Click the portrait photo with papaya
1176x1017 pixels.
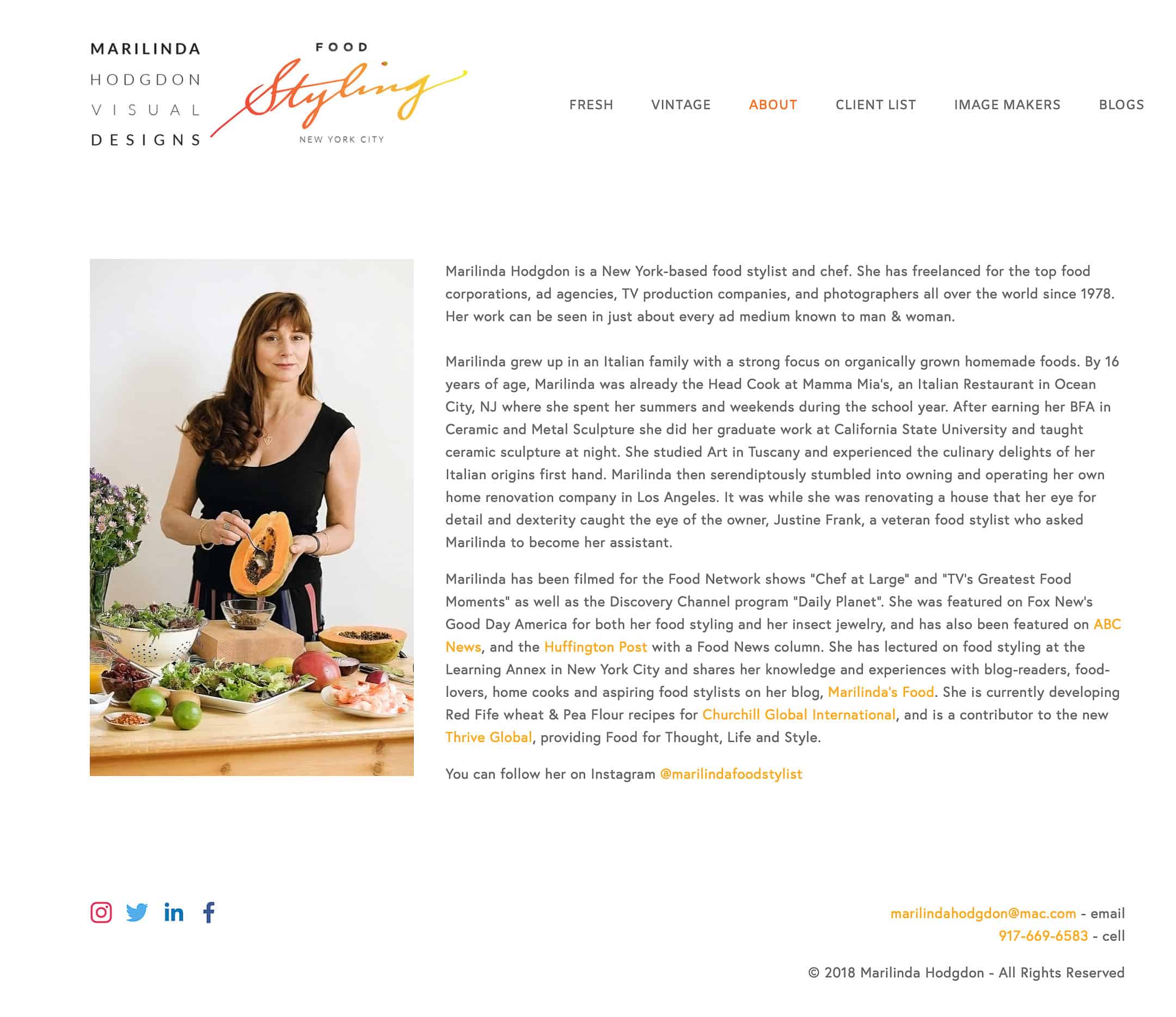[252, 517]
